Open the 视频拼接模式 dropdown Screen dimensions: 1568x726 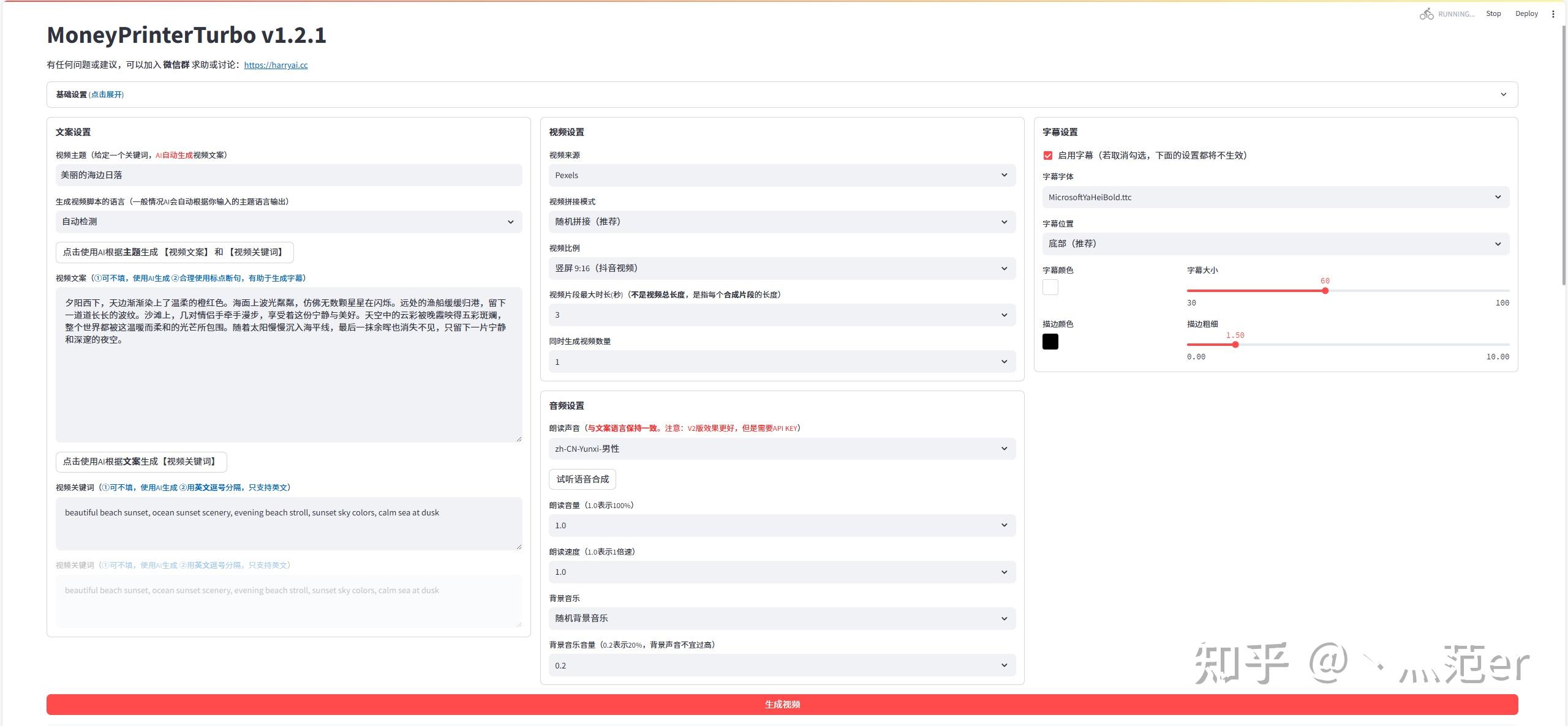click(782, 222)
